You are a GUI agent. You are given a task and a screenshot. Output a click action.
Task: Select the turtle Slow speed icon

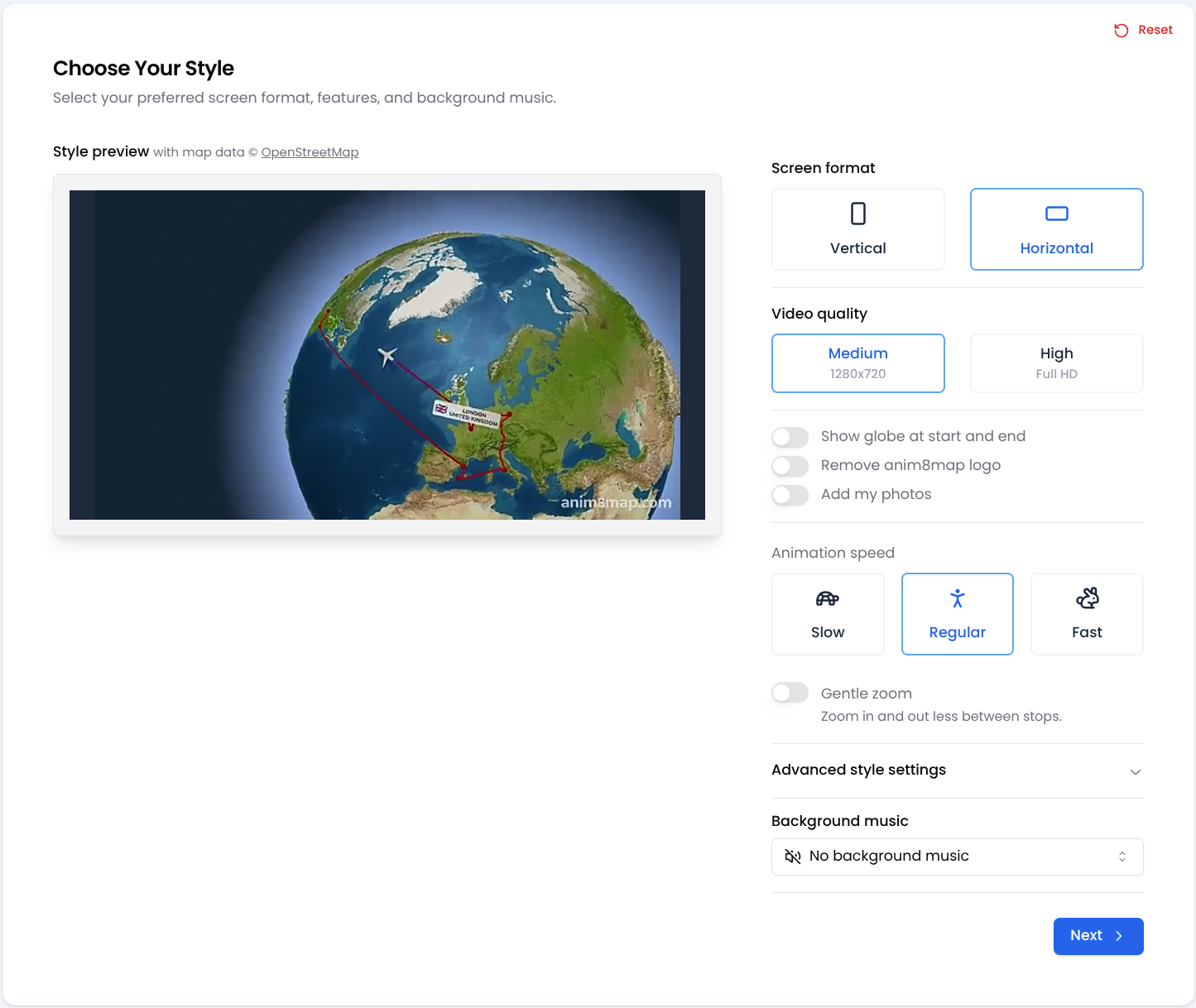click(x=827, y=598)
